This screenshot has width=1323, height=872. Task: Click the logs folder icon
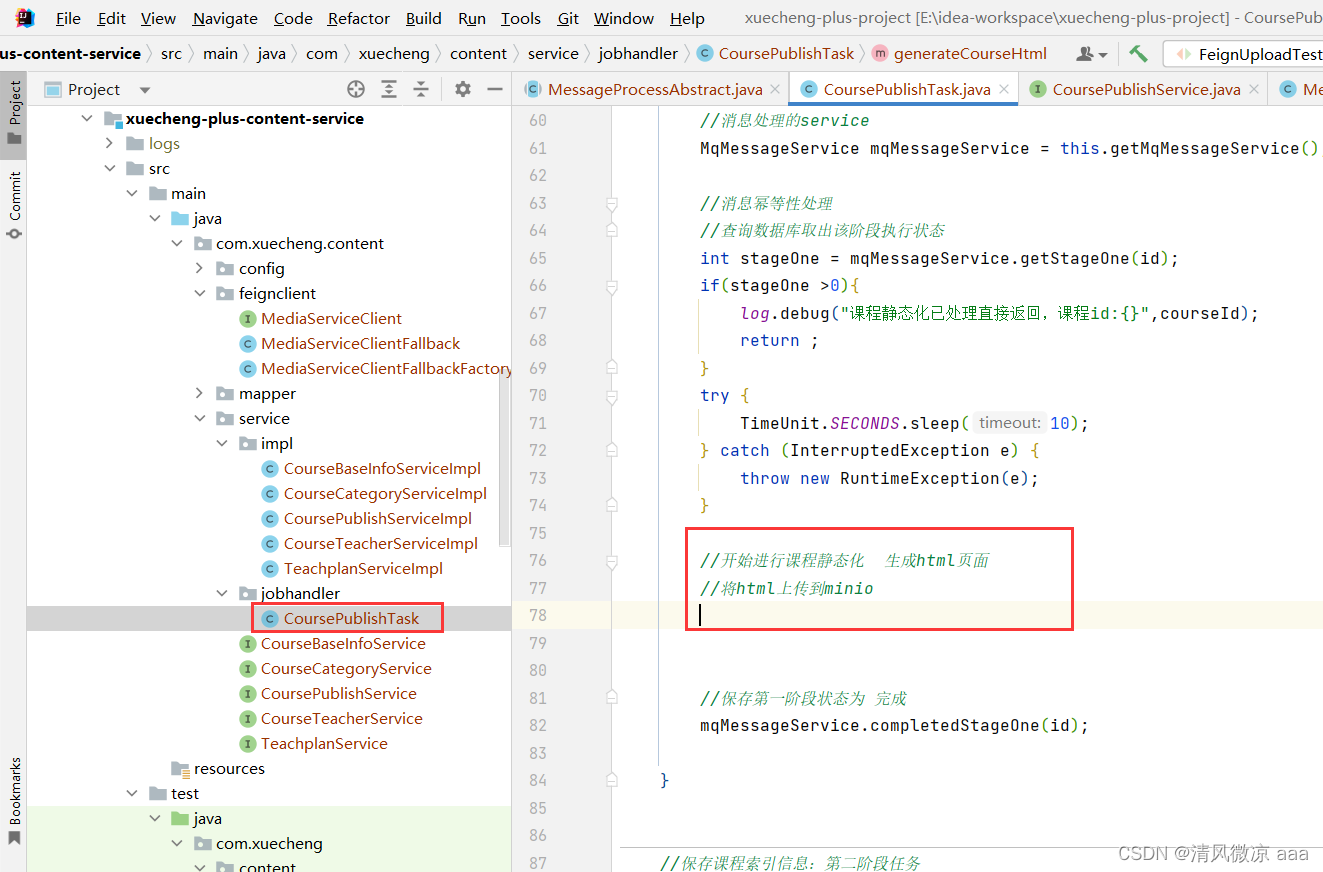pos(136,143)
